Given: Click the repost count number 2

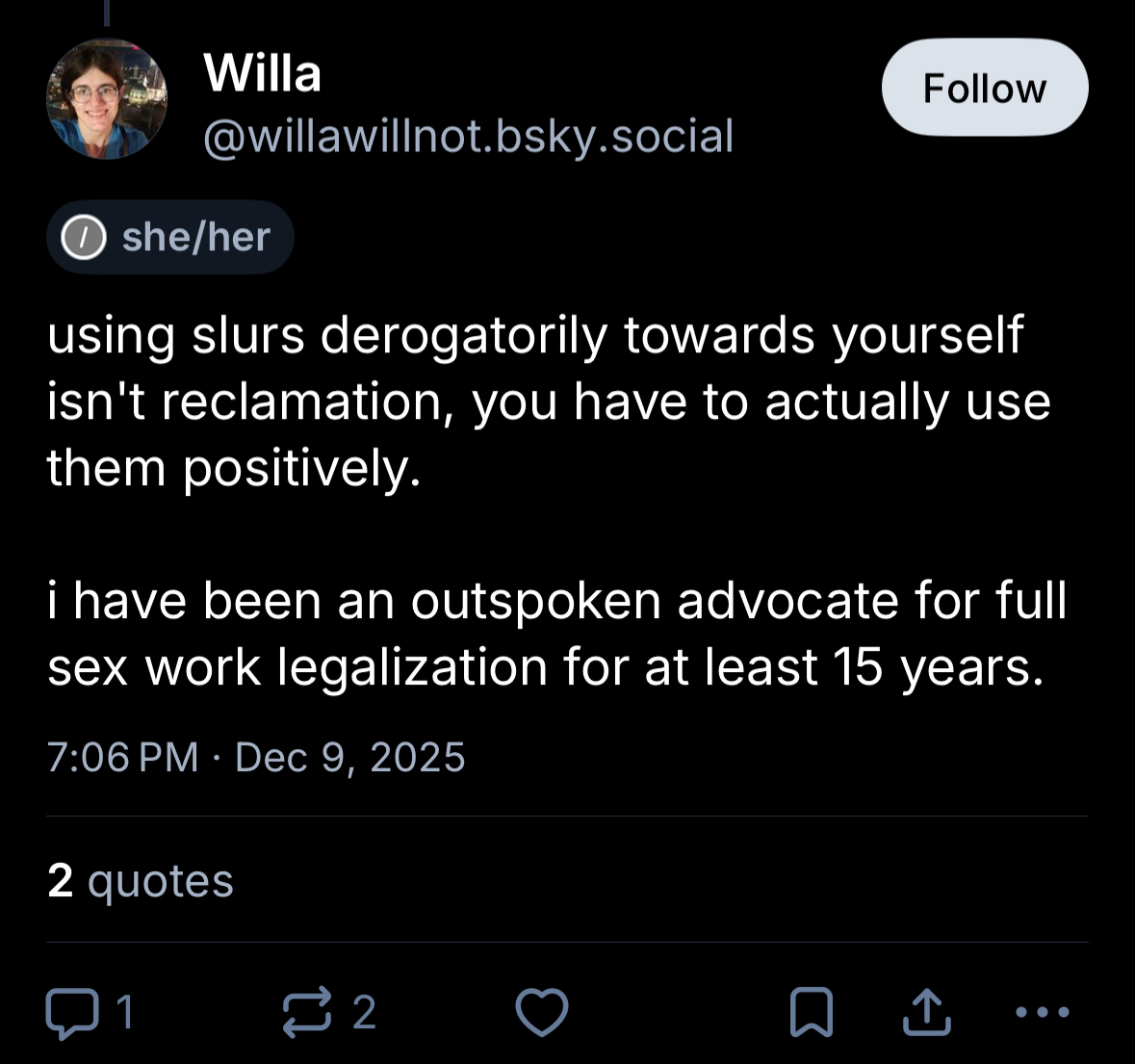Looking at the screenshot, I should click(x=364, y=1013).
